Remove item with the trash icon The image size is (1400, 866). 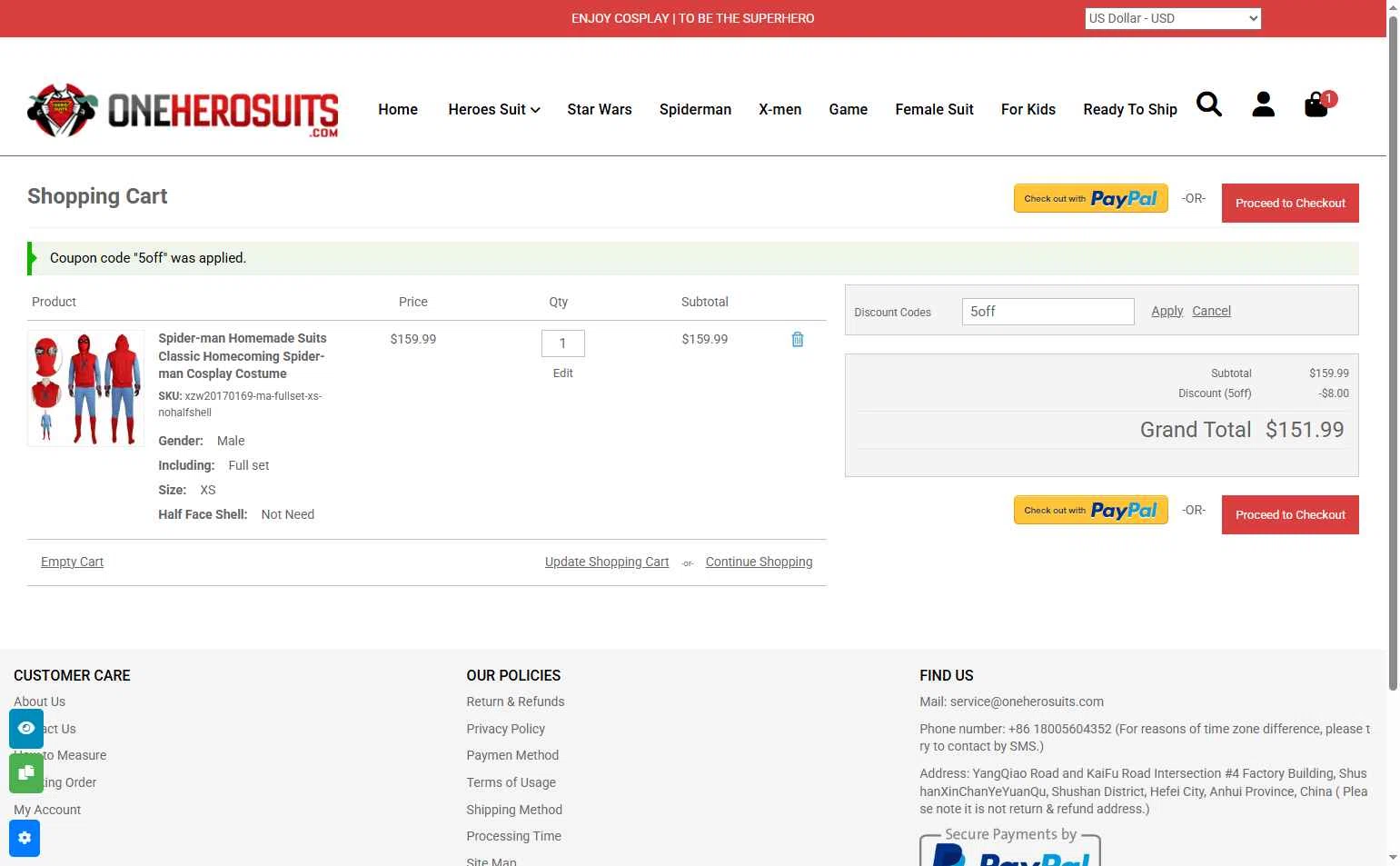798,339
